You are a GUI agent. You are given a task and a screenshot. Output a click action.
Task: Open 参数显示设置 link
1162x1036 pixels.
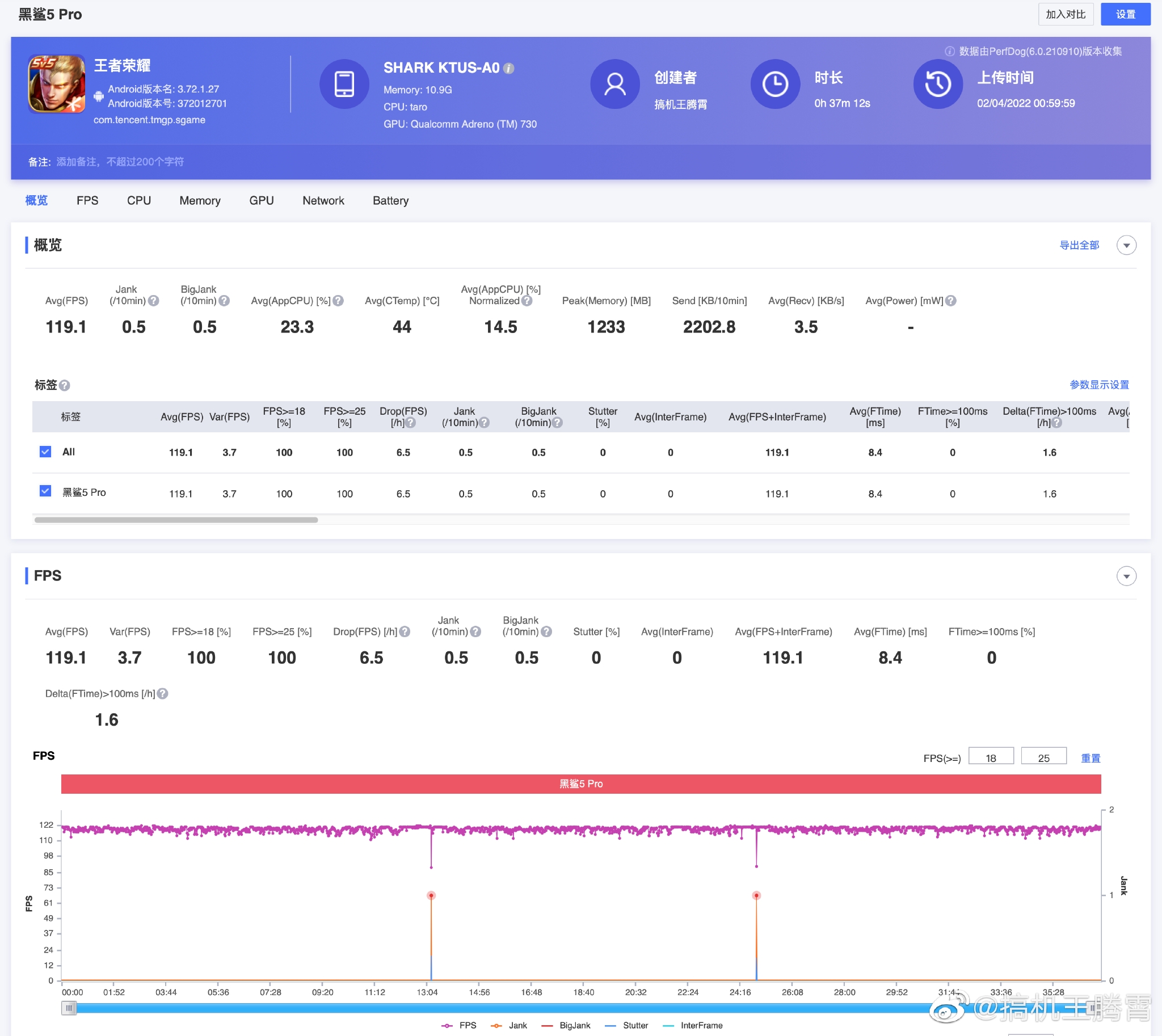coord(1099,385)
